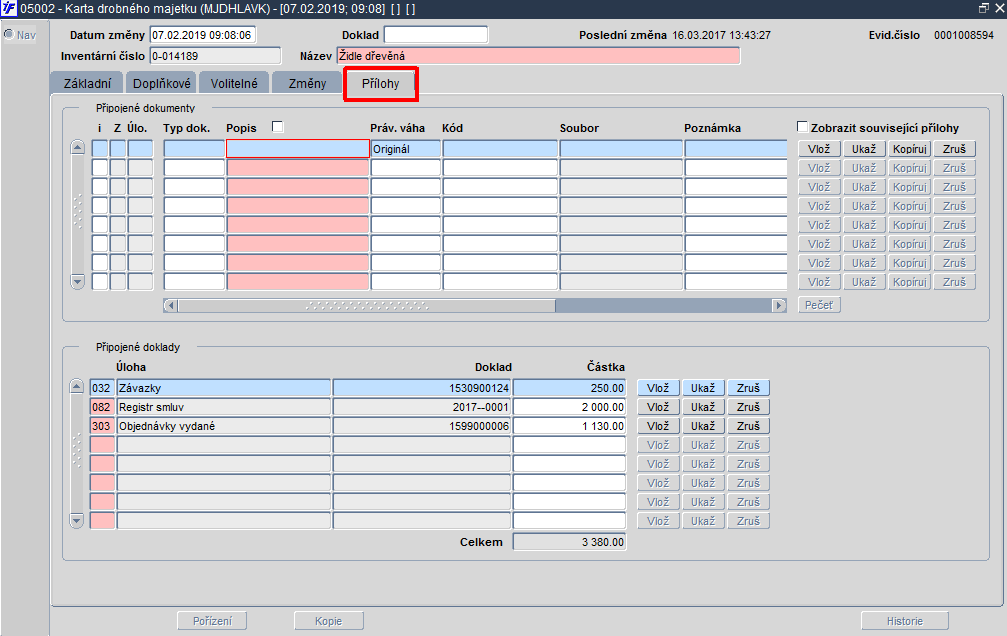The height and width of the screenshot is (636, 1007).
Task: Click the first row Typ dok. field
Action: pos(194,148)
